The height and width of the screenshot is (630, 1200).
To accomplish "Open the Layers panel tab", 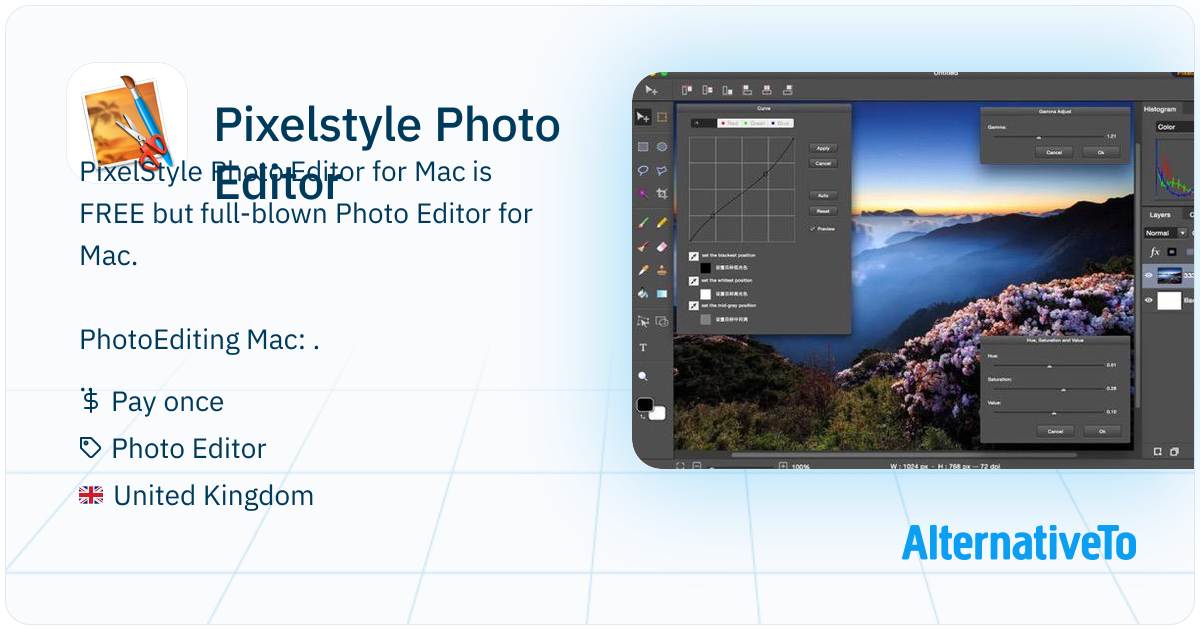I will pyautogui.click(x=1160, y=215).
